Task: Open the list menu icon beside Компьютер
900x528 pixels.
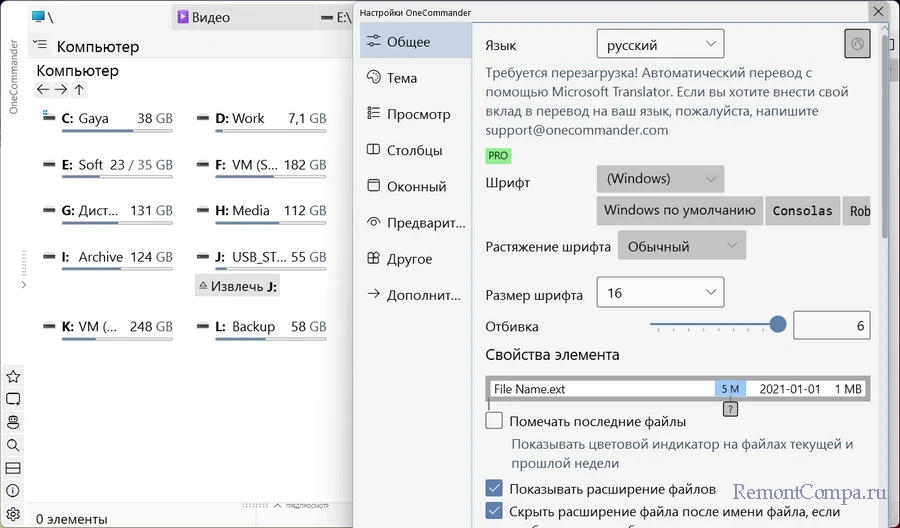Action: coord(40,45)
